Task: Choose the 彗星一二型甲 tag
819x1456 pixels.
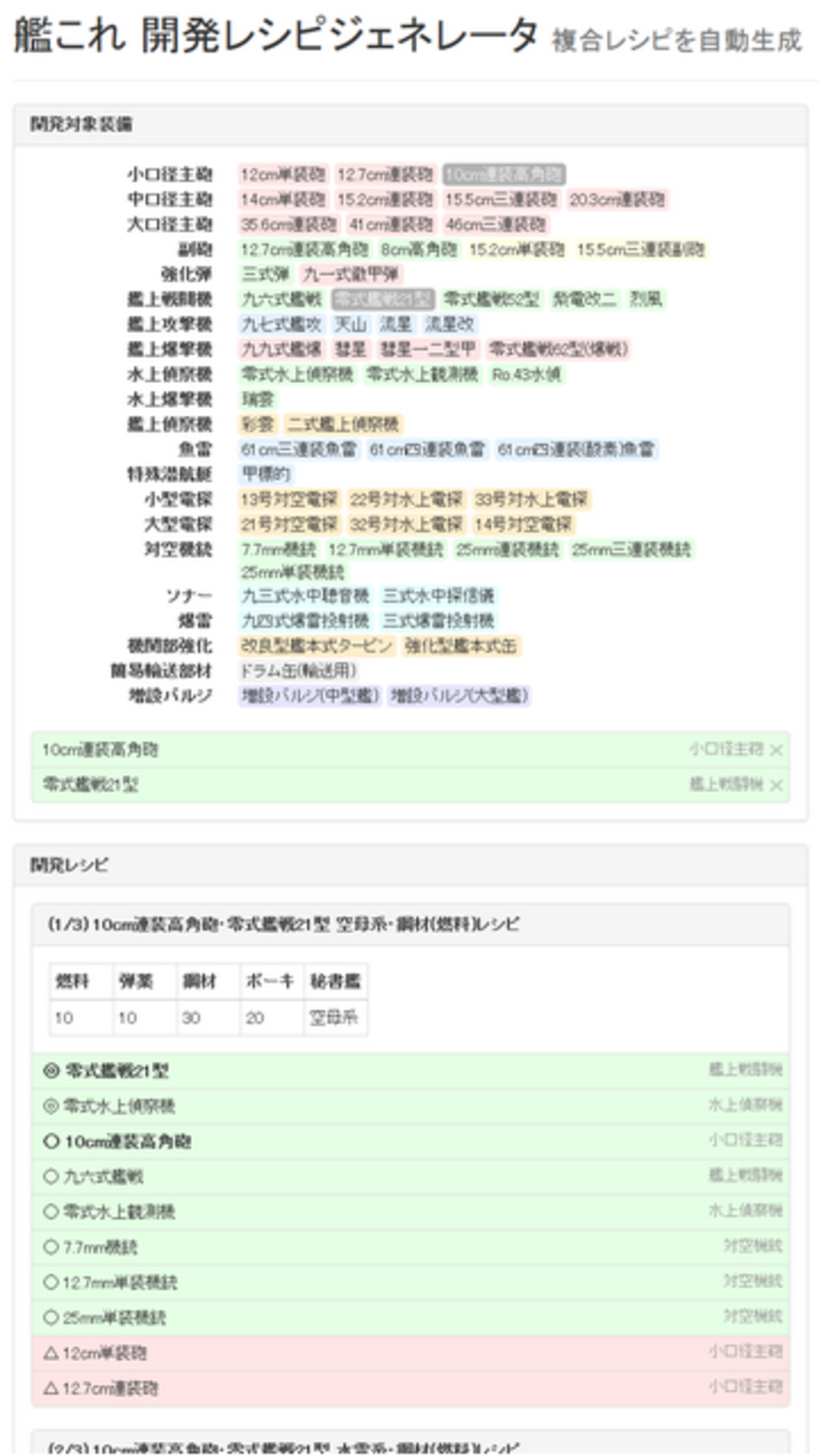Action: [x=427, y=349]
